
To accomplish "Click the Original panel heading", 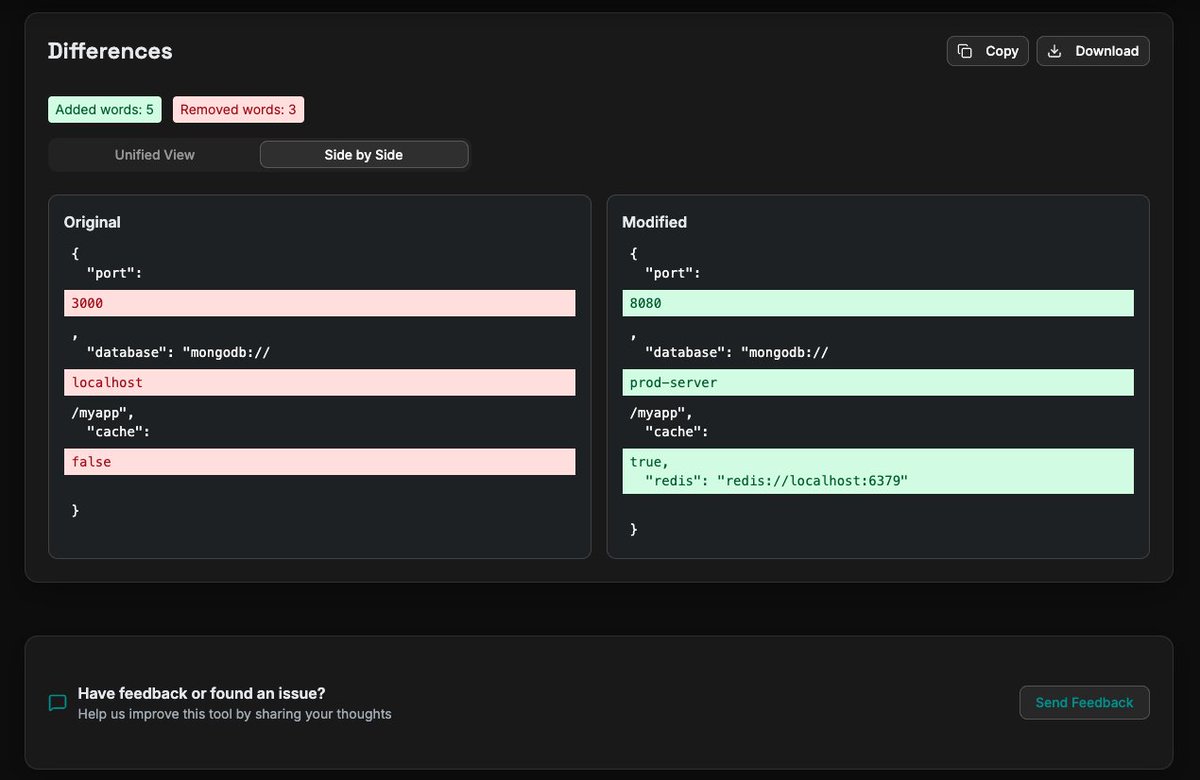I will pos(92,222).
